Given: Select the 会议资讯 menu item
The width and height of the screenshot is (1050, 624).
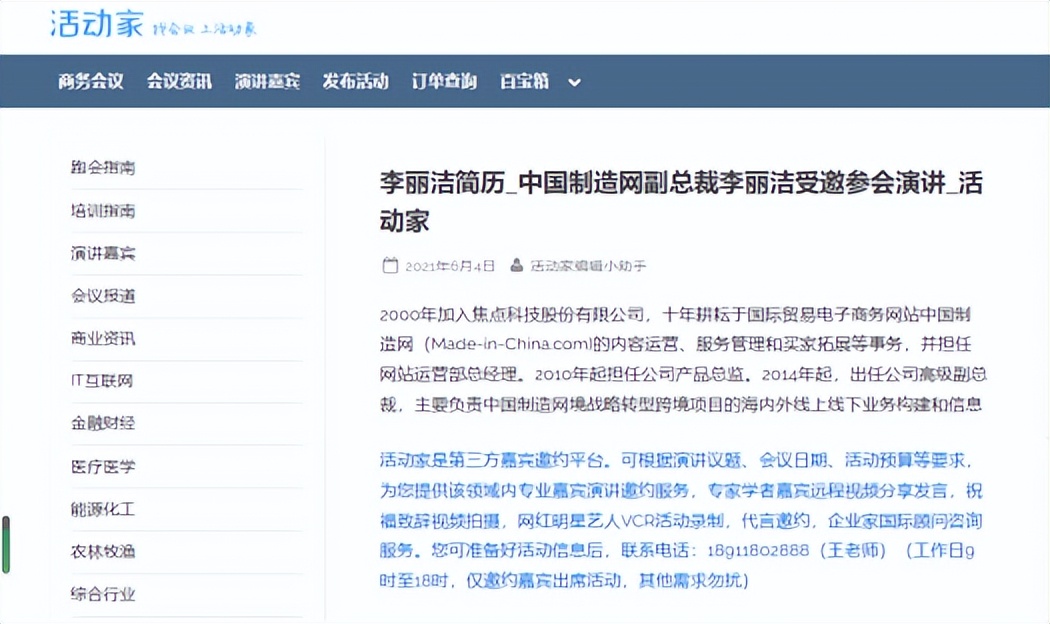Looking at the screenshot, I should pos(178,82).
